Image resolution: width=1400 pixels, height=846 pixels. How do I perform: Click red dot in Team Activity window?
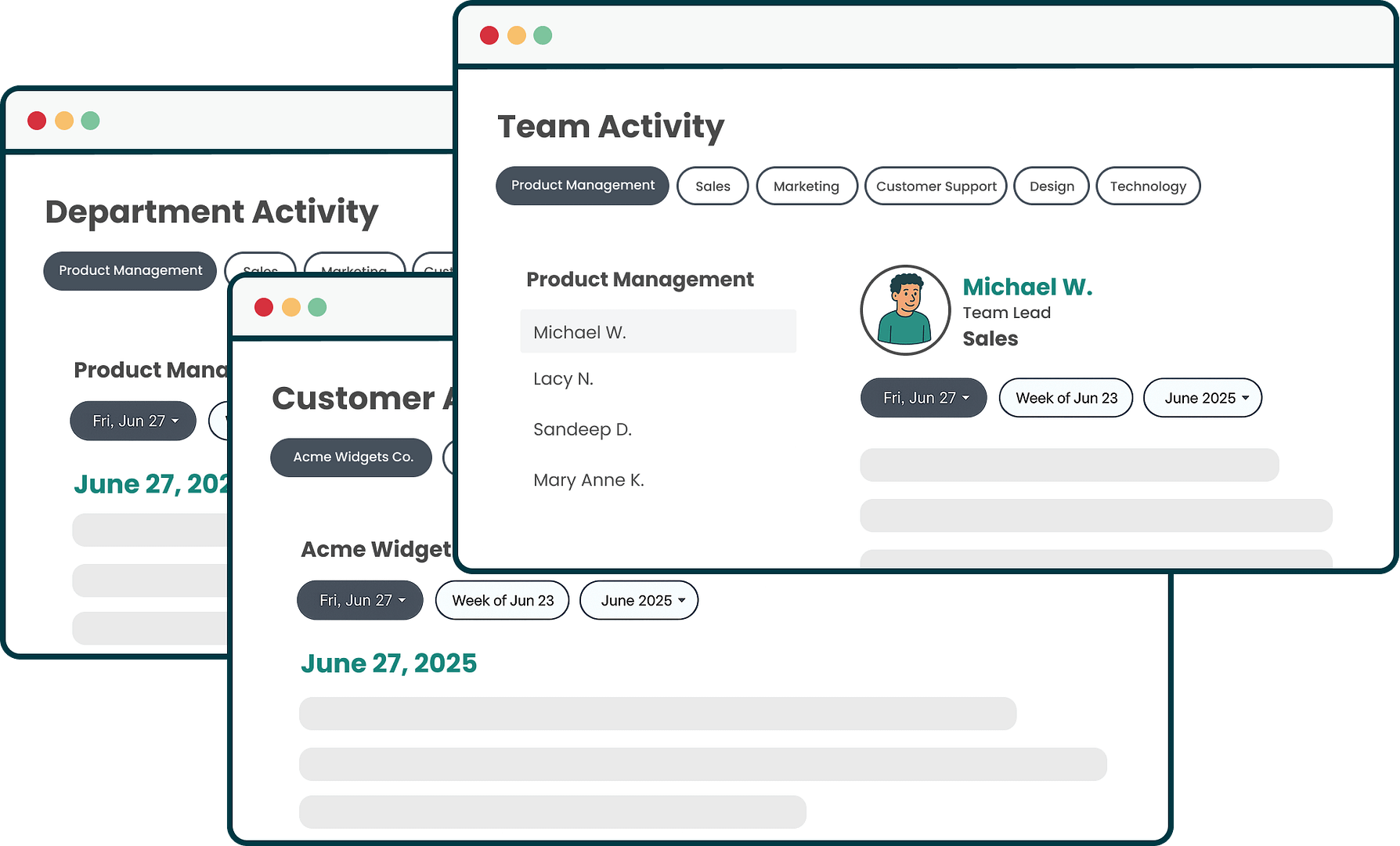(489, 35)
